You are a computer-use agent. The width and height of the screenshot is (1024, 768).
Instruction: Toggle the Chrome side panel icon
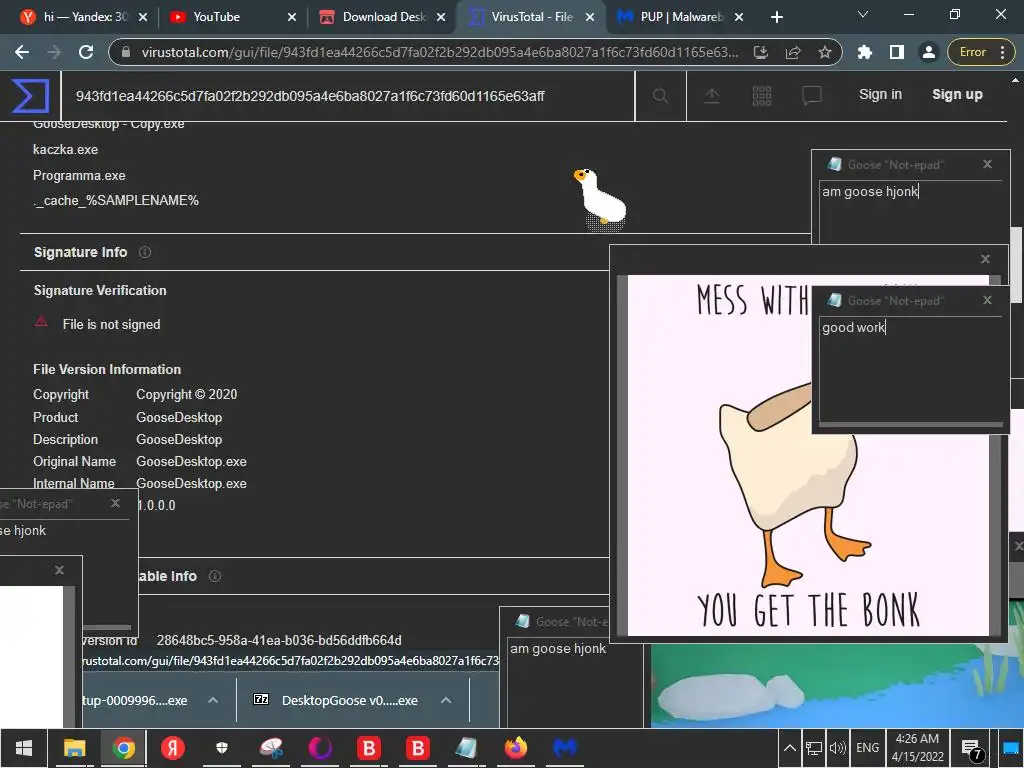897,52
